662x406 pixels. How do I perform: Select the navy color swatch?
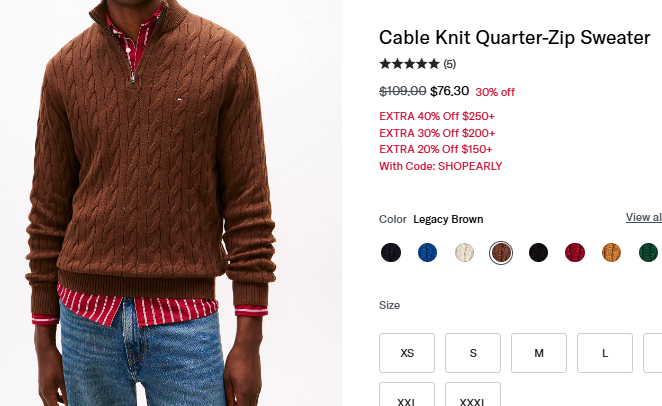click(390, 252)
